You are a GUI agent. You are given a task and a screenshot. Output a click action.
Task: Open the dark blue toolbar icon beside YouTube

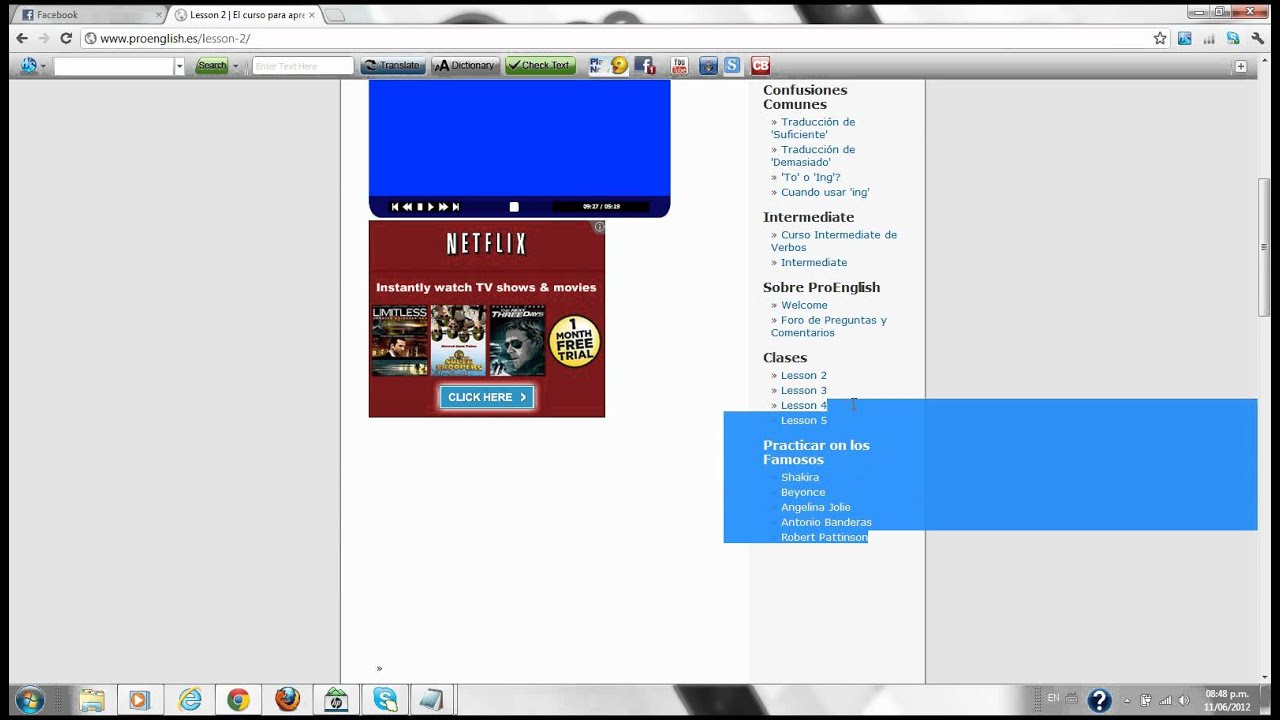[708, 66]
